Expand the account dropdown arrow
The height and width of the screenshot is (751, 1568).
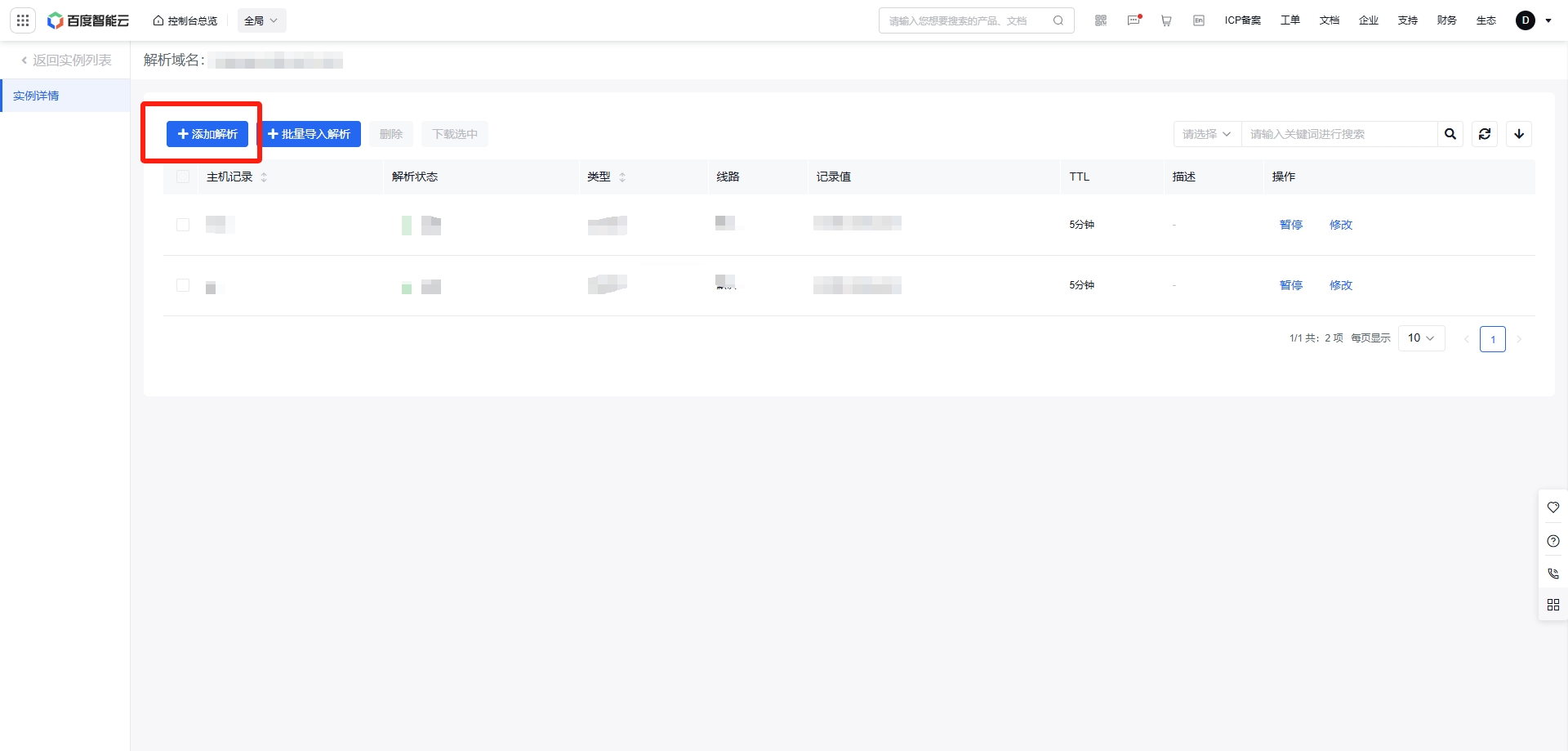[x=1548, y=20]
